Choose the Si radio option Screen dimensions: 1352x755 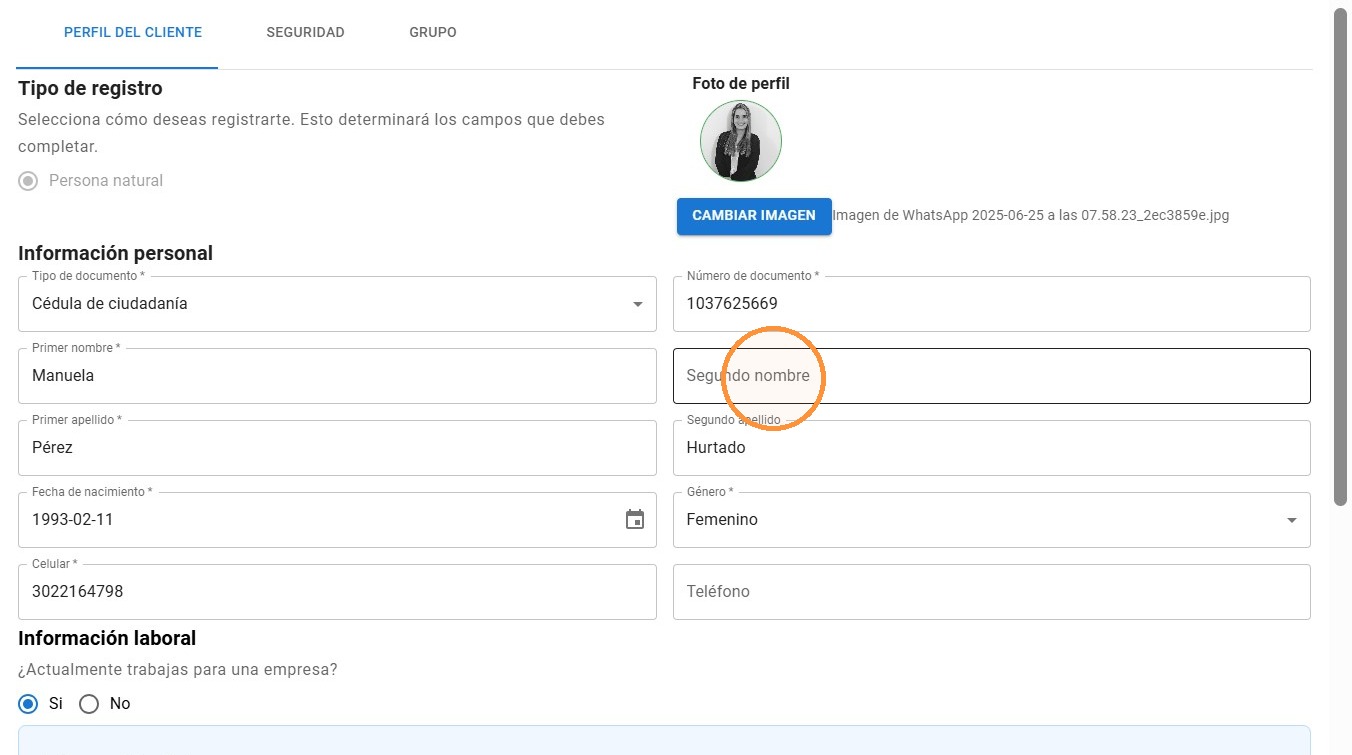(x=29, y=704)
